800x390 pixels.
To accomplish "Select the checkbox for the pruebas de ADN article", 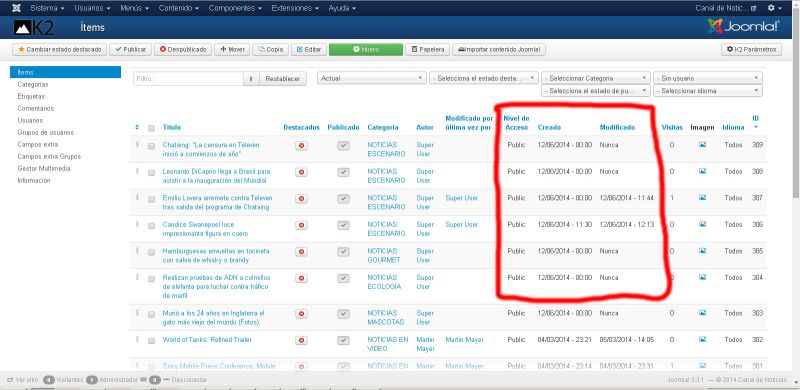I will coord(152,279).
